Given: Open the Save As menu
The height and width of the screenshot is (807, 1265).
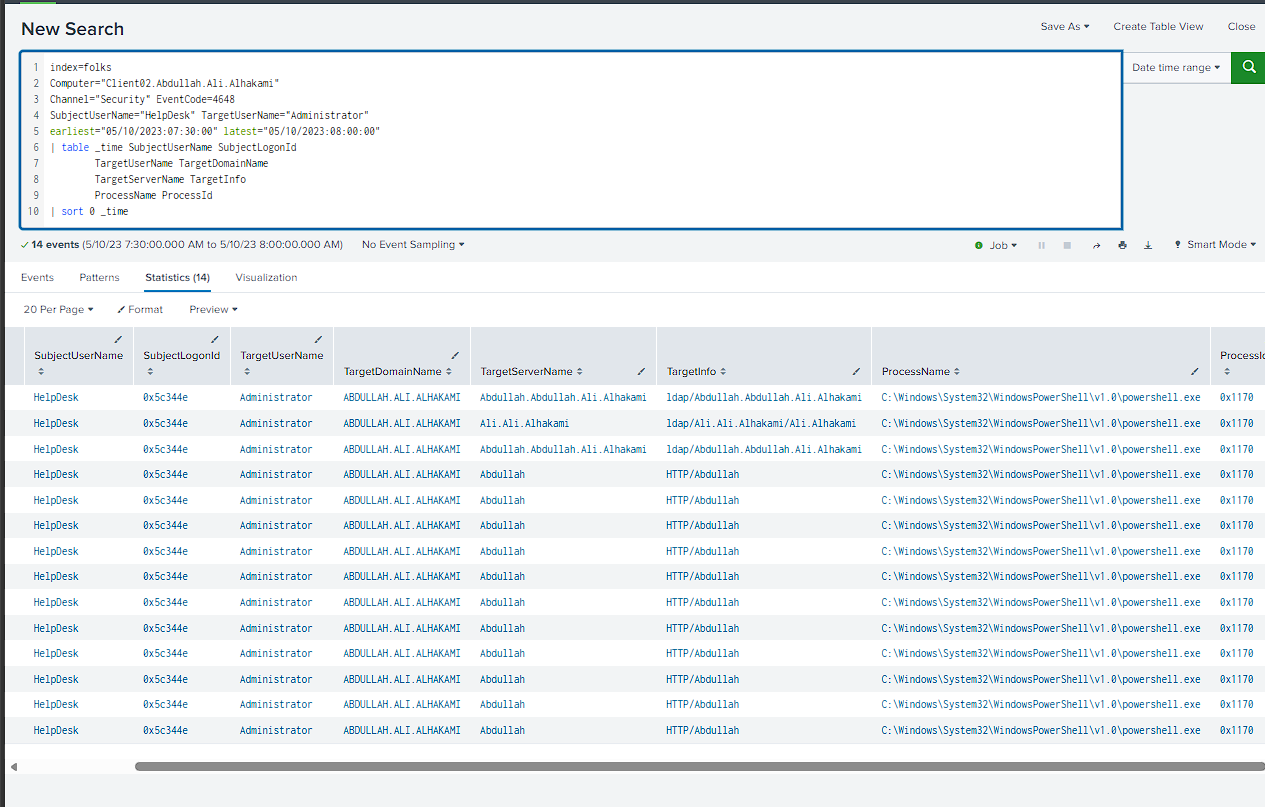Looking at the screenshot, I should [1065, 27].
